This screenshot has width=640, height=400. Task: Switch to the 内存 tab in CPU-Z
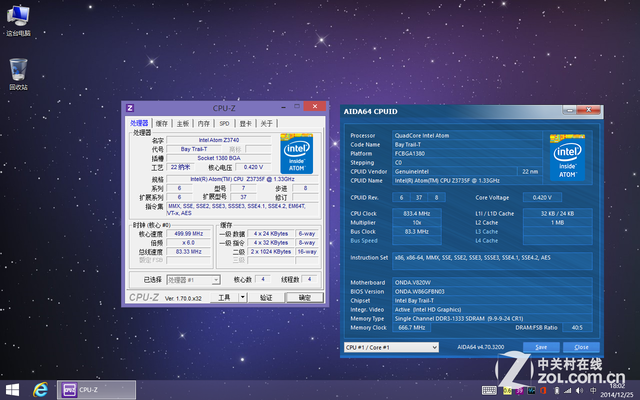204,124
